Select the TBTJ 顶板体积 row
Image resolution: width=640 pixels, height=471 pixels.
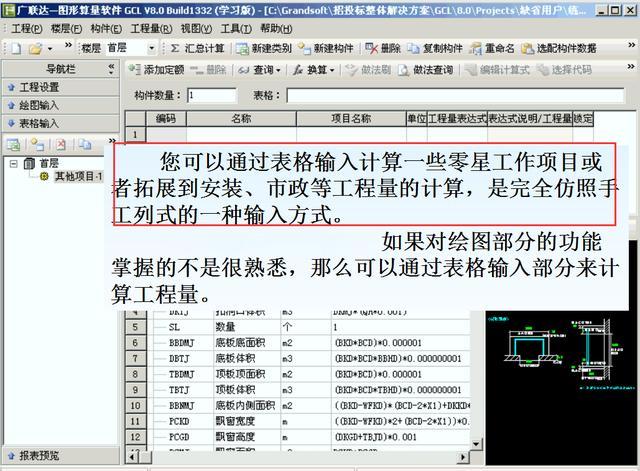(298, 390)
